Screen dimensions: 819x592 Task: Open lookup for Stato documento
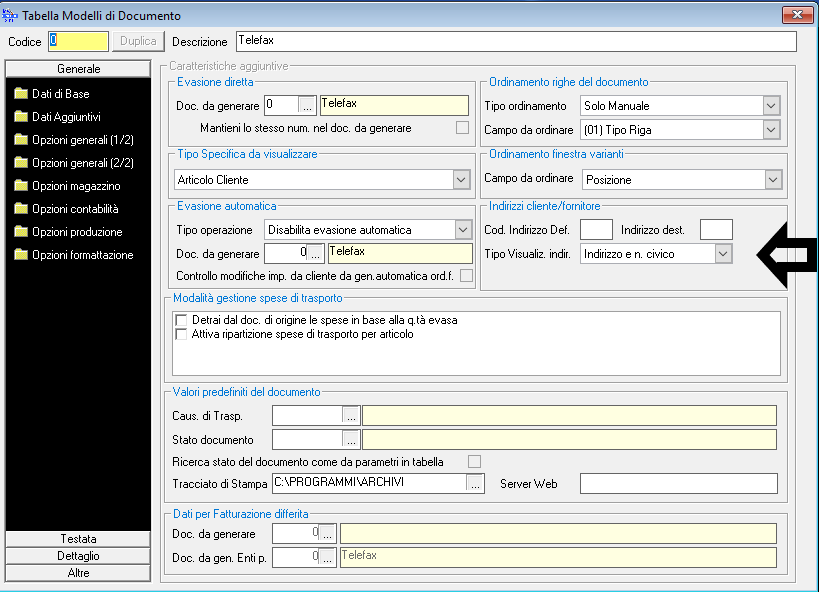coord(351,440)
